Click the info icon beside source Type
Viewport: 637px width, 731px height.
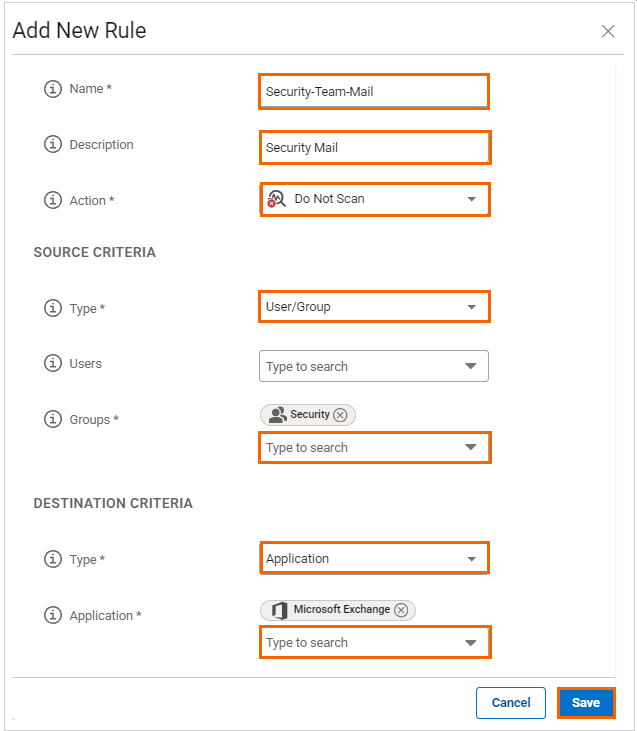click(x=53, y=308)
